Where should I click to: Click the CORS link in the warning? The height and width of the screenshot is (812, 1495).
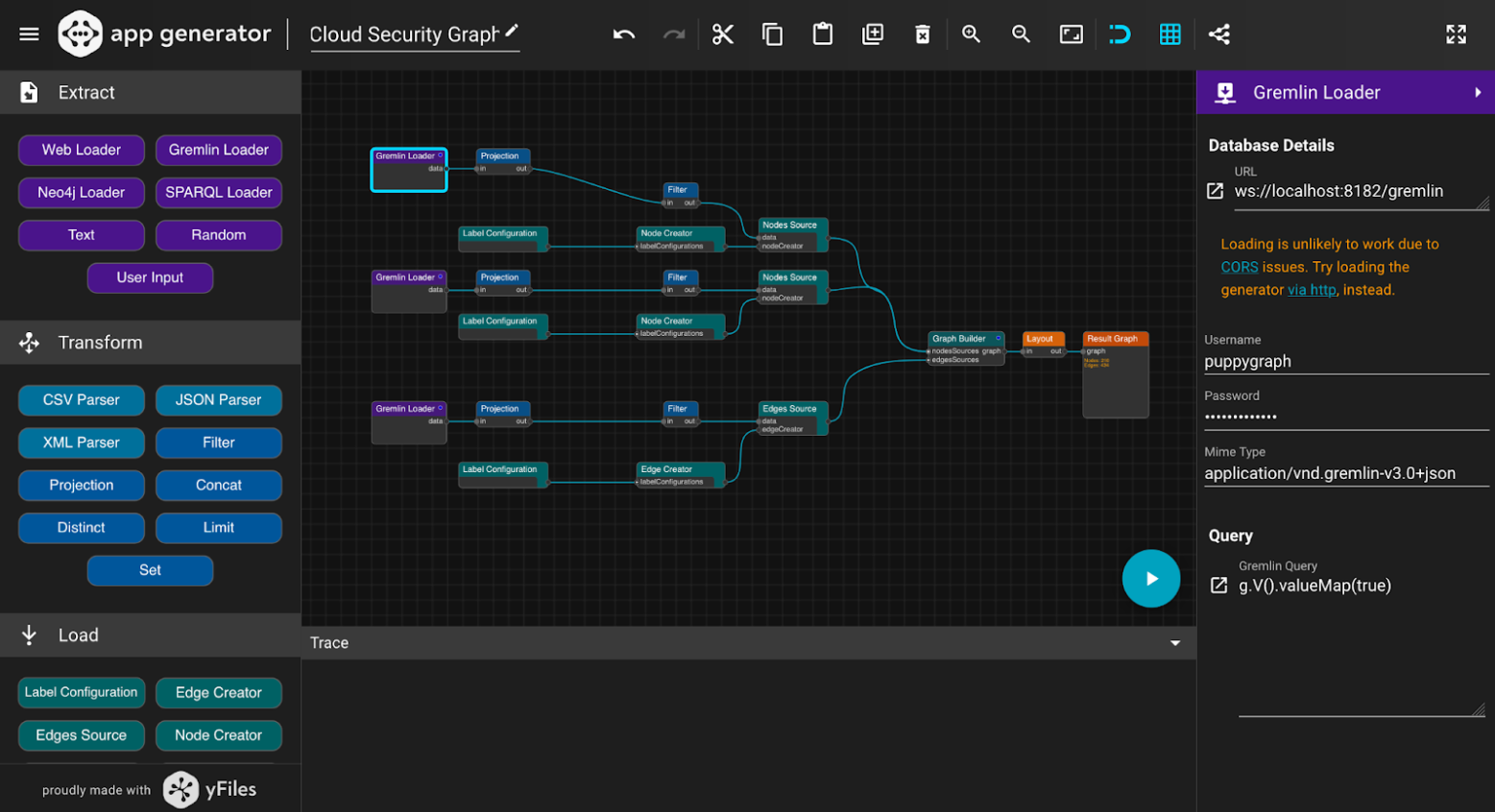pos(1239,267)
